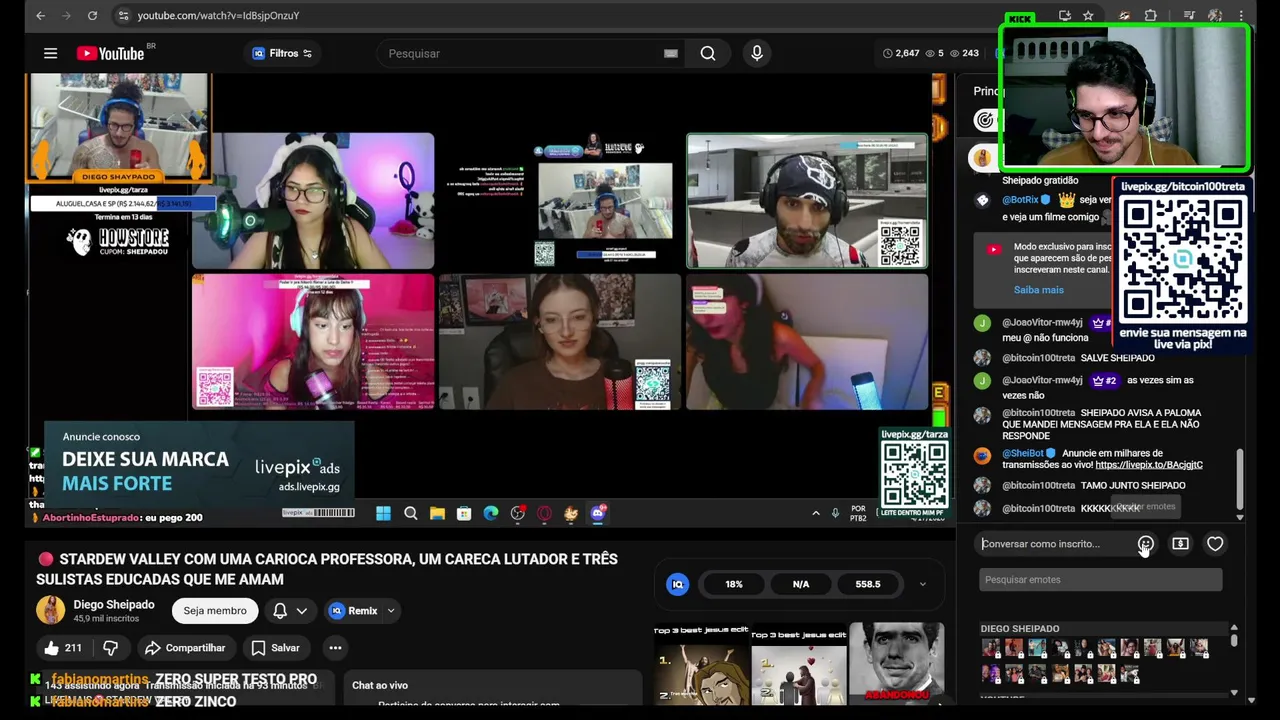Click the Compartilhar share button

[186, 648]
